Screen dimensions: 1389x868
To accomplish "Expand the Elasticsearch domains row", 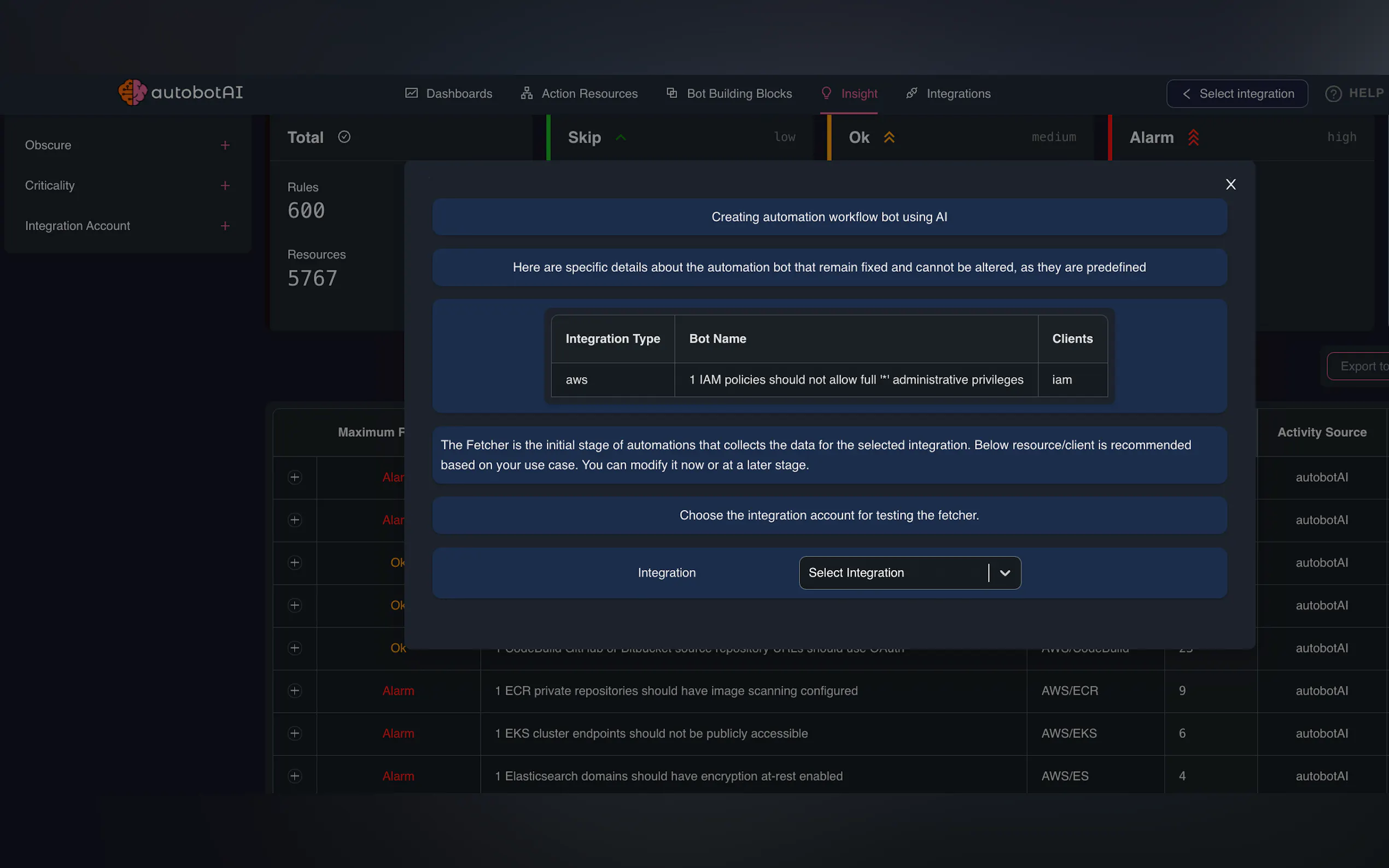I will 295,776.
